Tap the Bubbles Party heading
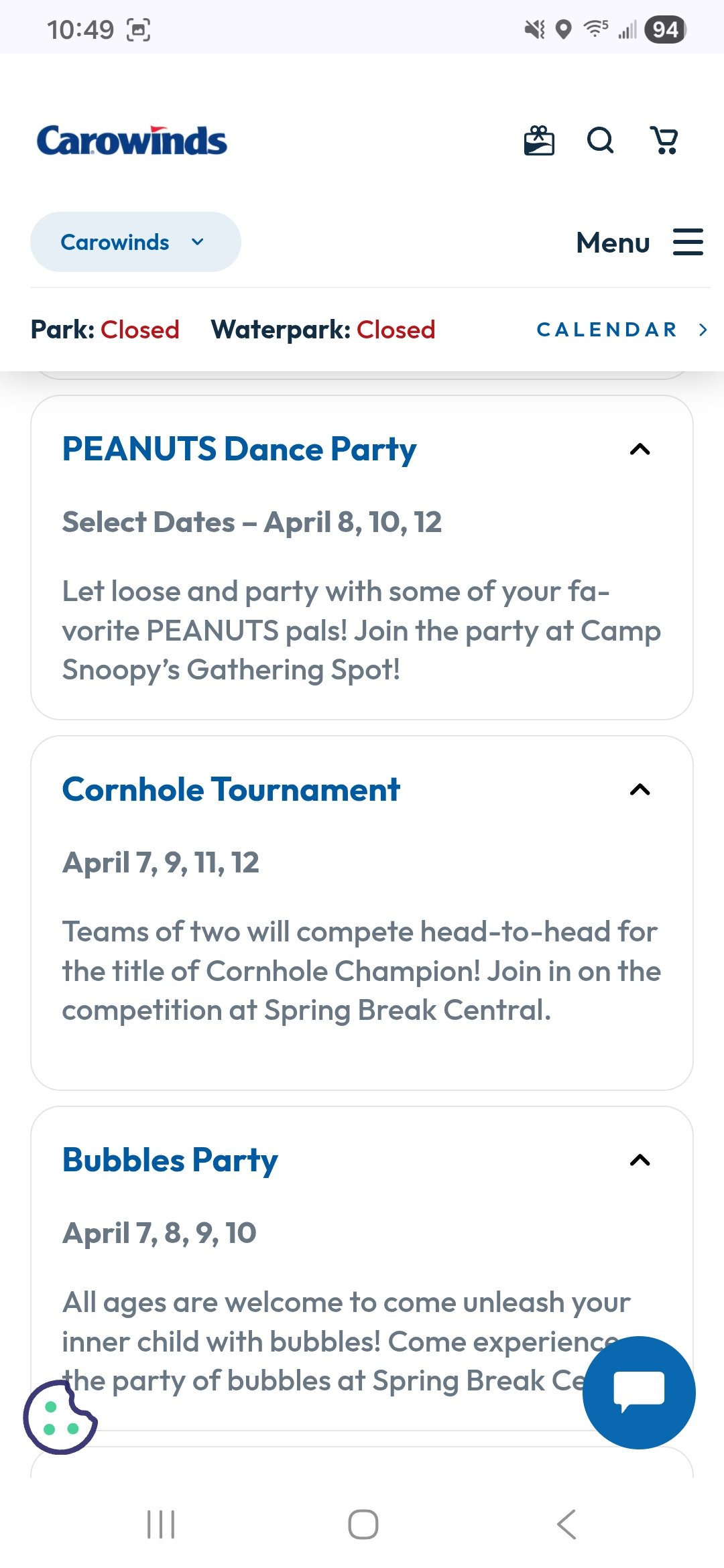Screen dimensions: 724x1568 coord(170,1160)
